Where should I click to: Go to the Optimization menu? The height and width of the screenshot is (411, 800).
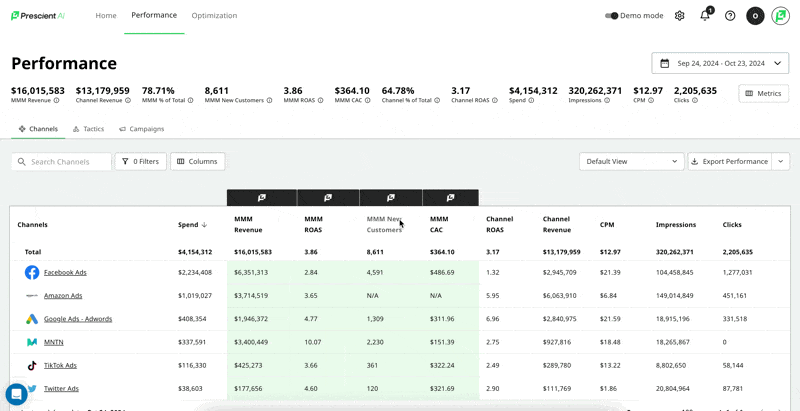[x=214, y=16]
